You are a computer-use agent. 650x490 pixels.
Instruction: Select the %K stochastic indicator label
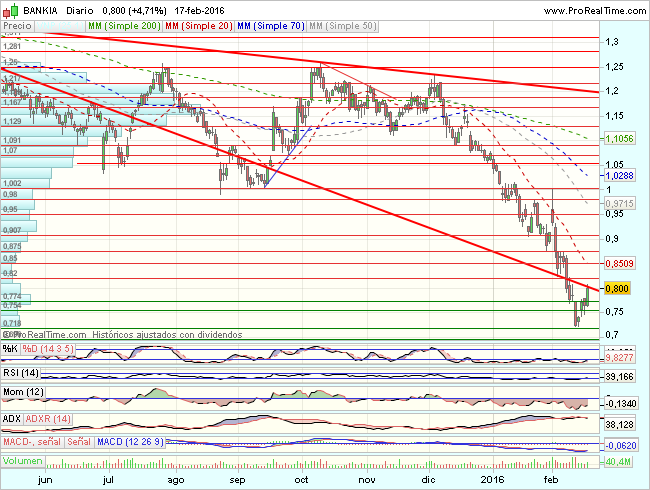tap(10, 349)
